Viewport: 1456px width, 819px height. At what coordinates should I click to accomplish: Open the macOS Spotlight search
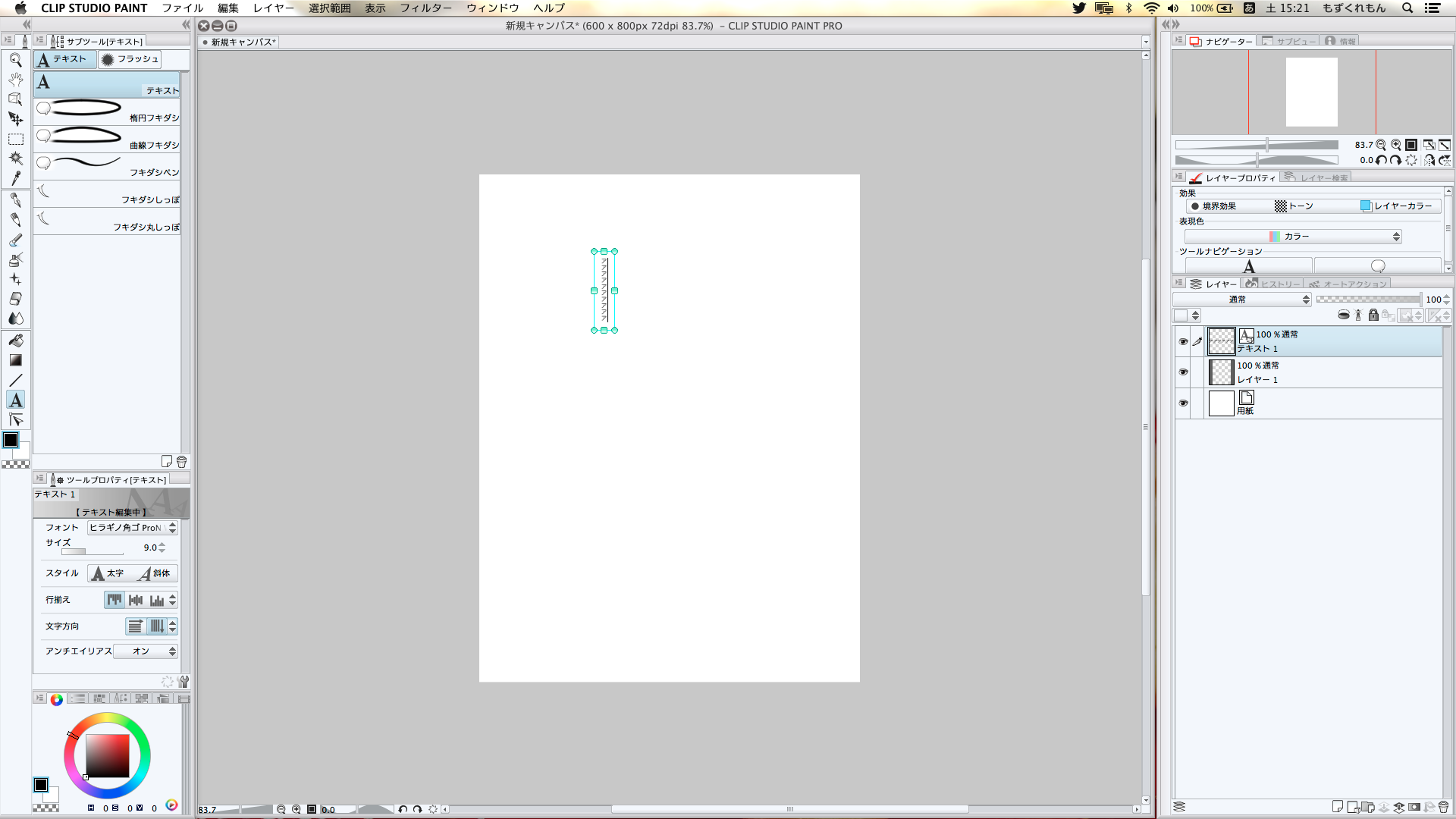pos(1407,8)
